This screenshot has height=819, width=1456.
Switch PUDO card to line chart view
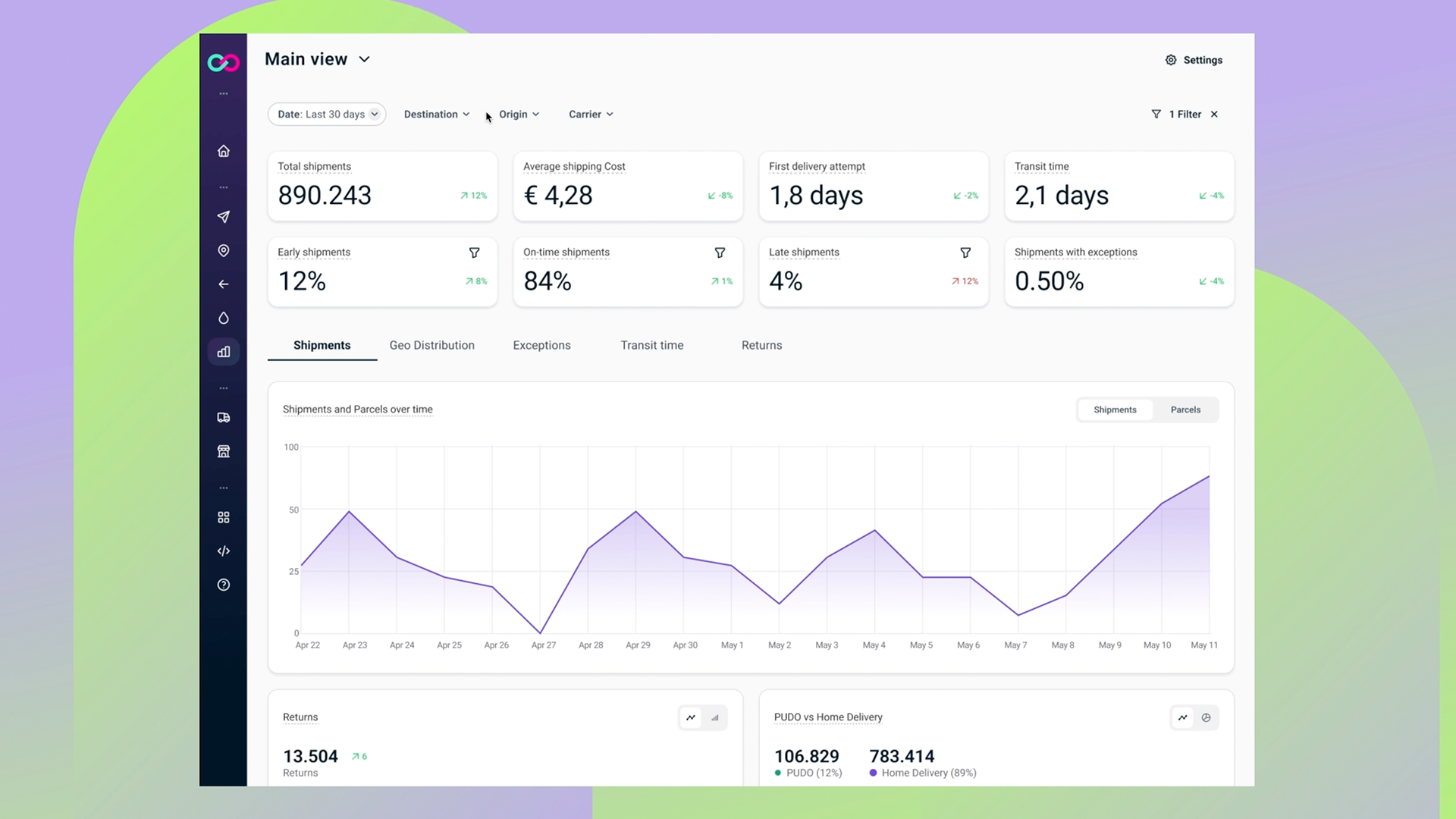point(1182,717)
